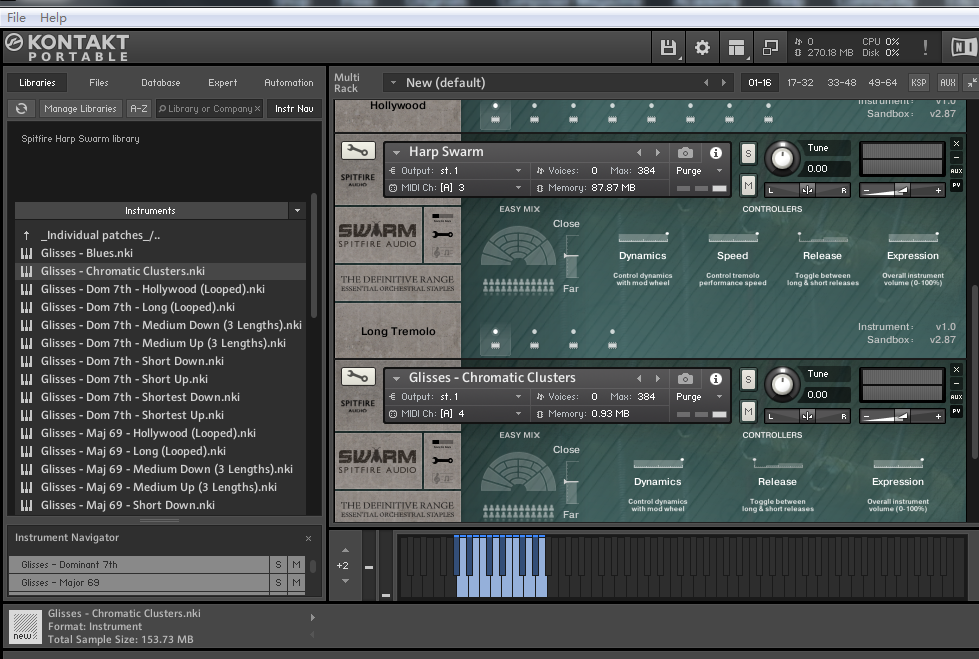Adjust Harp Swarm Tune knob
Viewport: 979px width, 659px height.
(781, 159)
